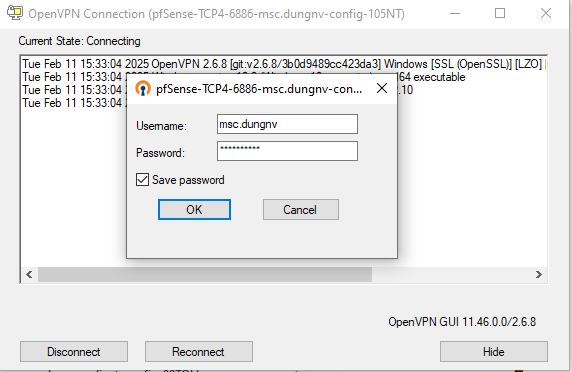This screenshot has width=572, height=372.
Task: Hide the OpenVPN connection window
Action: [494, 352]
